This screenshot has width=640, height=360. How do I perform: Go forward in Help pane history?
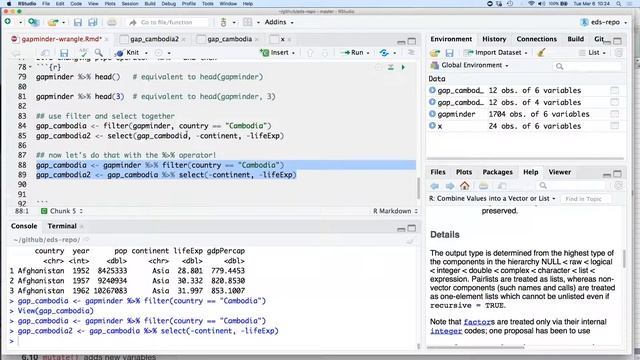coord(449,186)
